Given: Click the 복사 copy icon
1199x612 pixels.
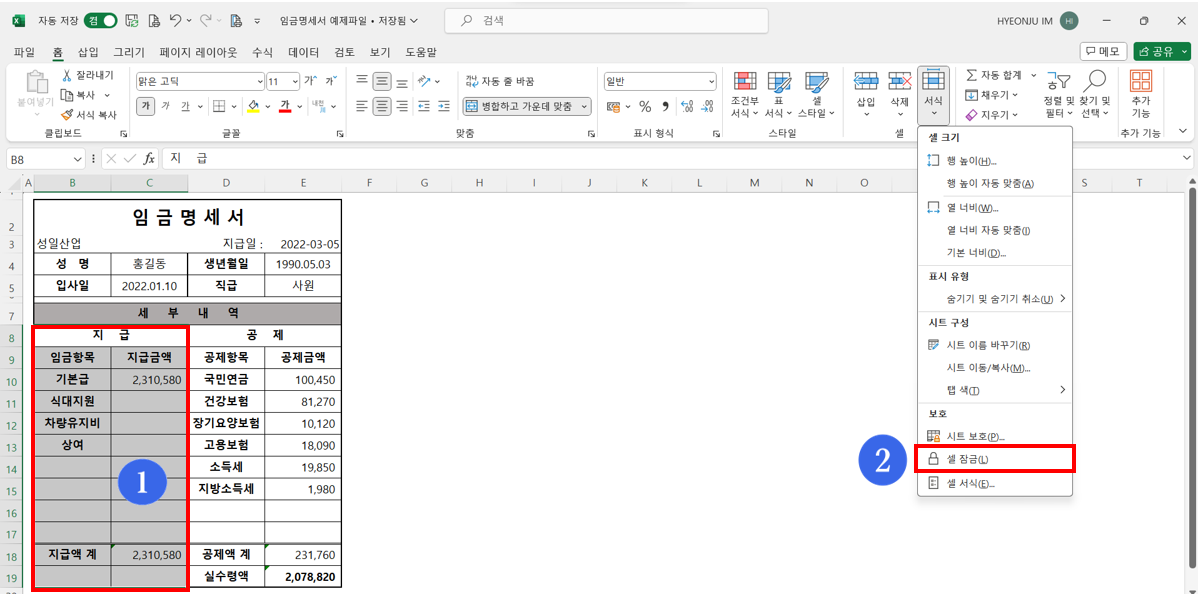Looking at the screenshot, I should coord(67,95).
